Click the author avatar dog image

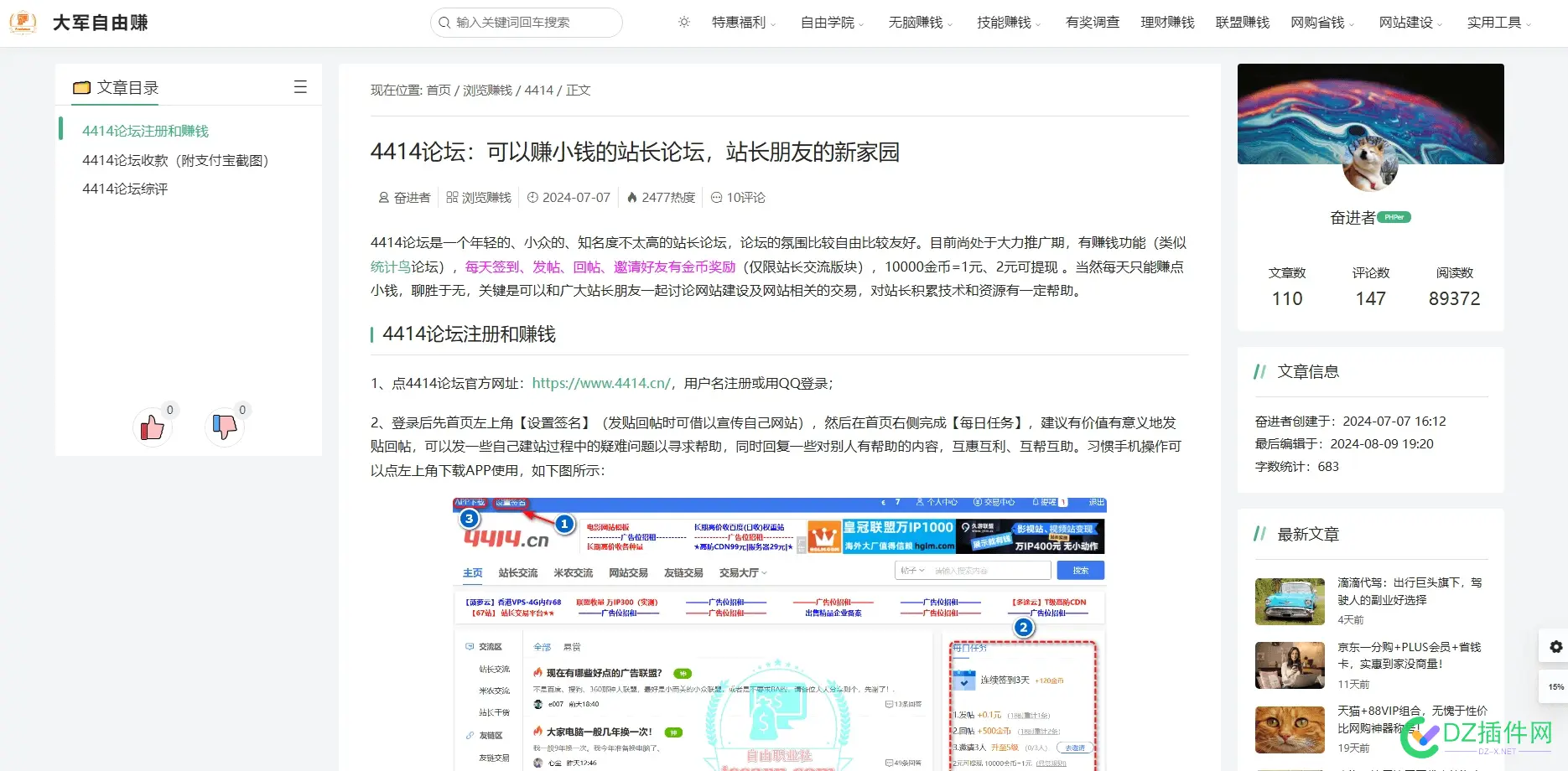pyautogui.click(x=1370, y=164)
